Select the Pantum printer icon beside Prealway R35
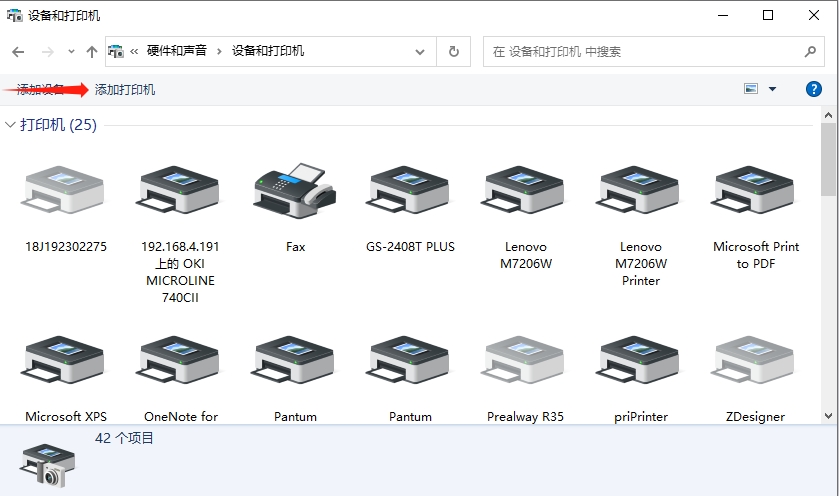 tap(408, 360)
